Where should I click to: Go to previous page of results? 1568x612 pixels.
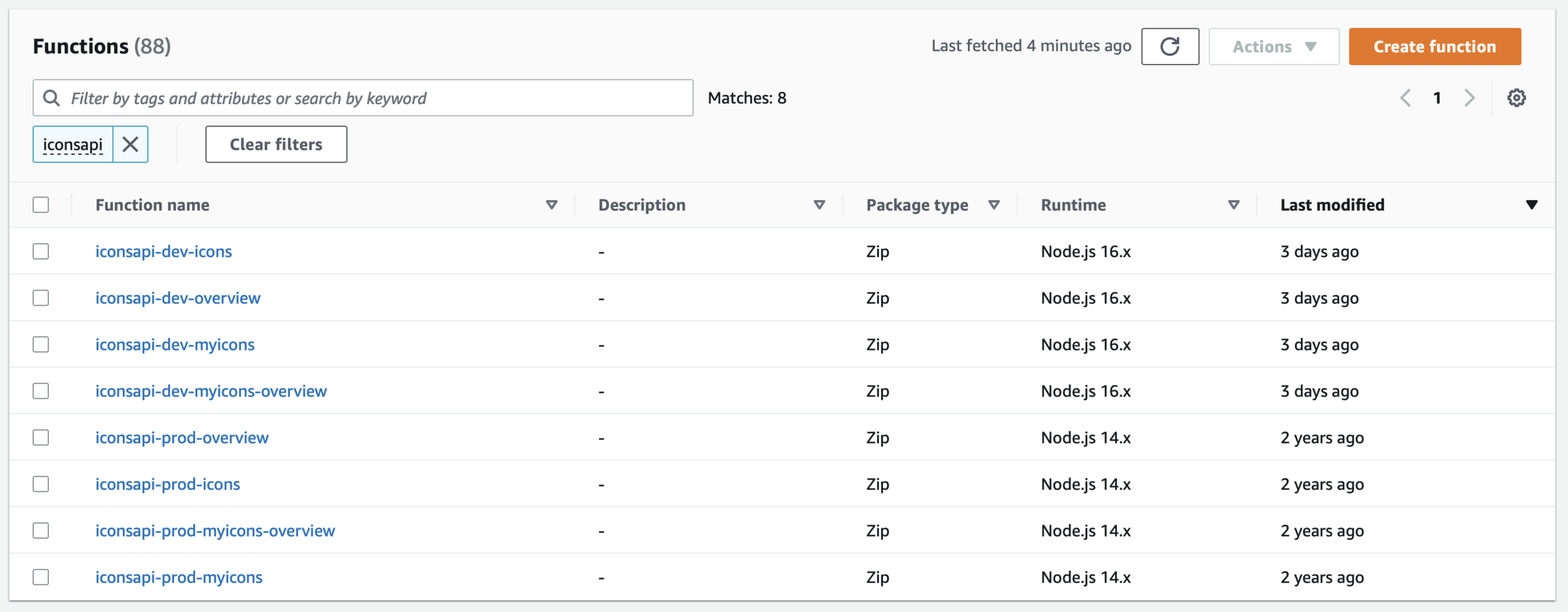click(x=1406, y=98)
